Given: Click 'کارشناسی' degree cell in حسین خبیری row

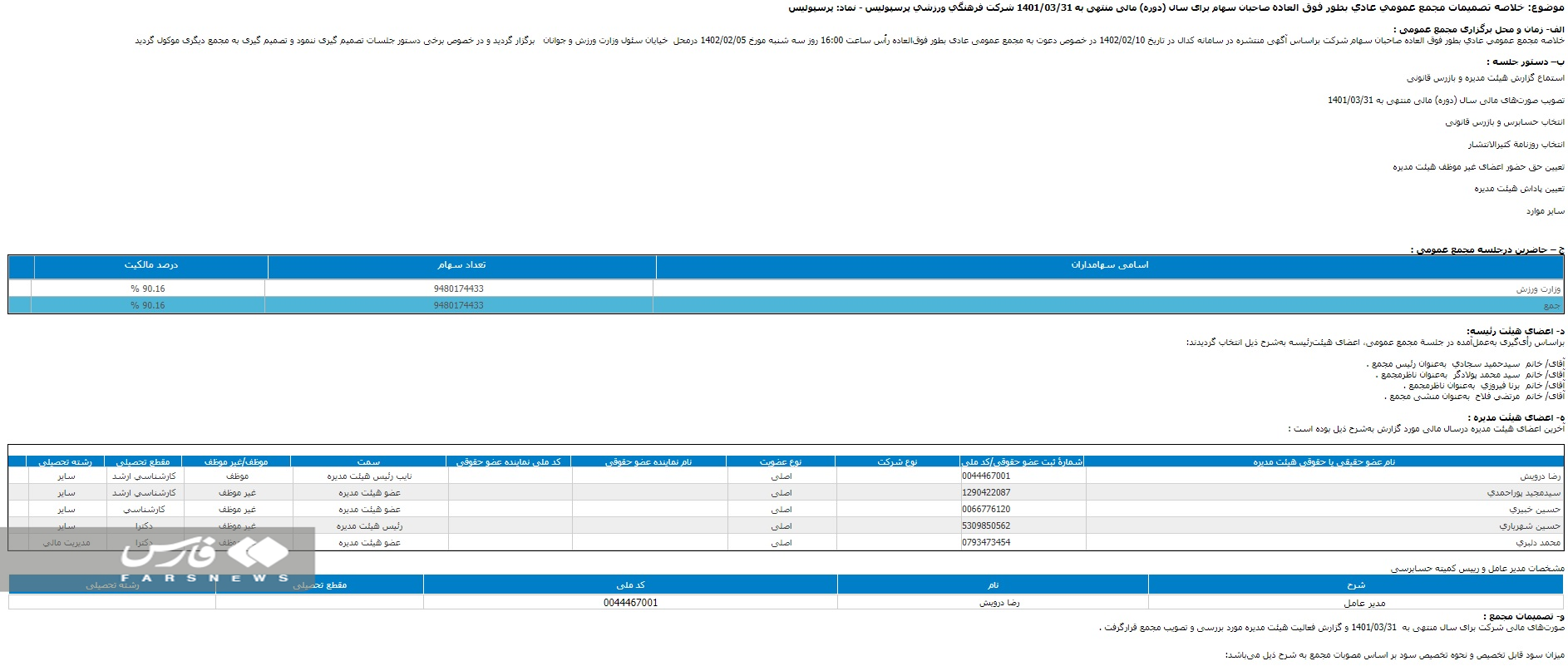Looking at the screenshot, I should (144, 510).
